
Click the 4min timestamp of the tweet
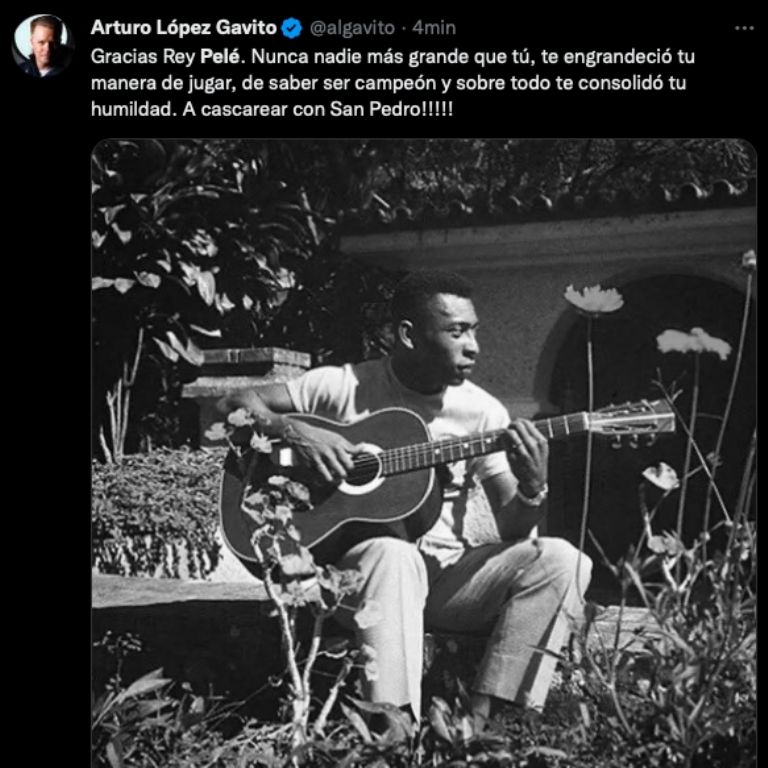434,28
